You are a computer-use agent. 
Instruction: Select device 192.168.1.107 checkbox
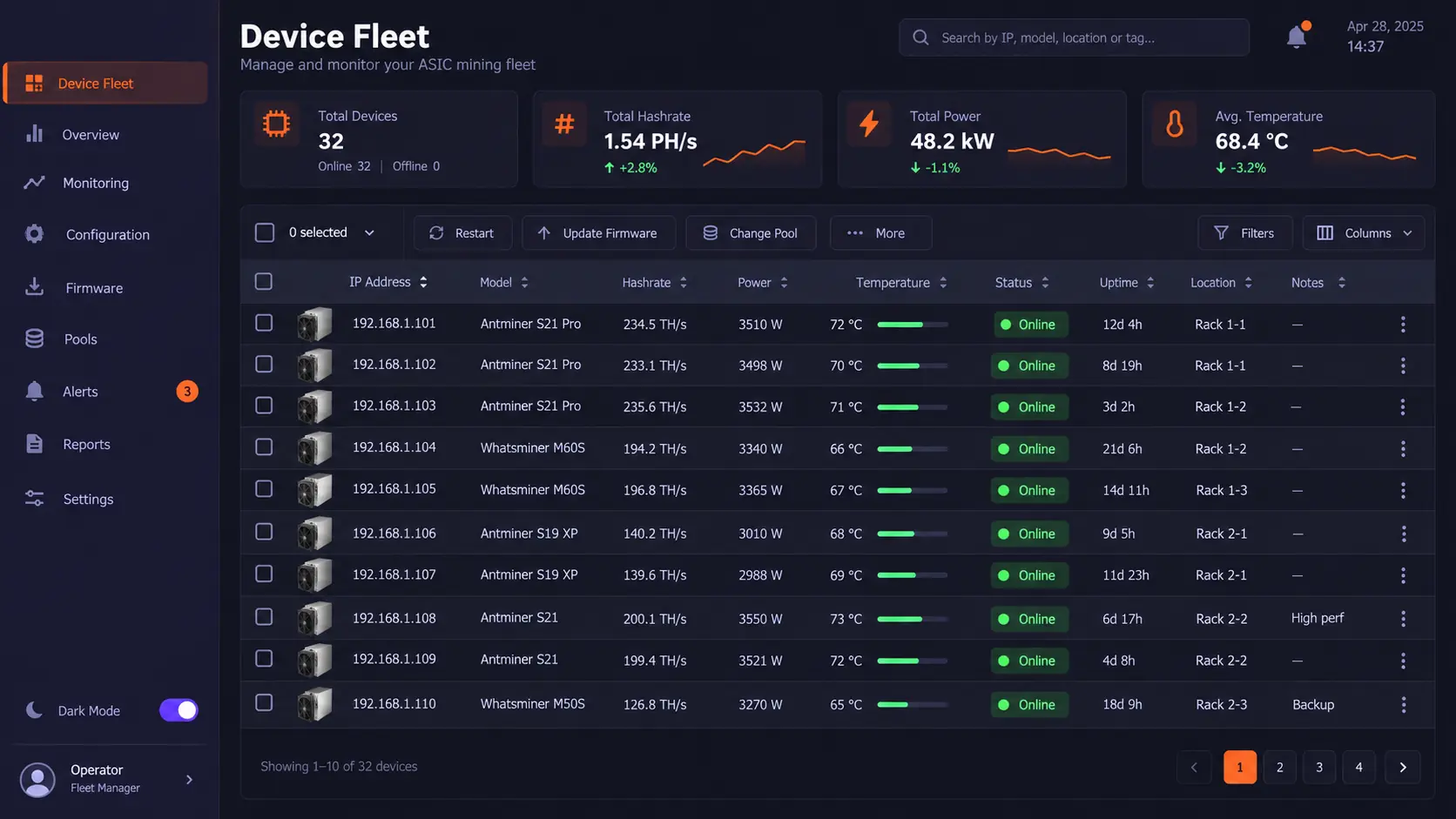(264, 574)
